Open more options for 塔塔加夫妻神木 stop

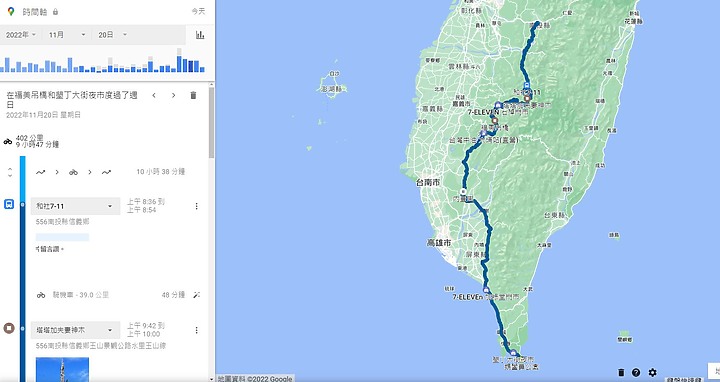tap(197, 330)
